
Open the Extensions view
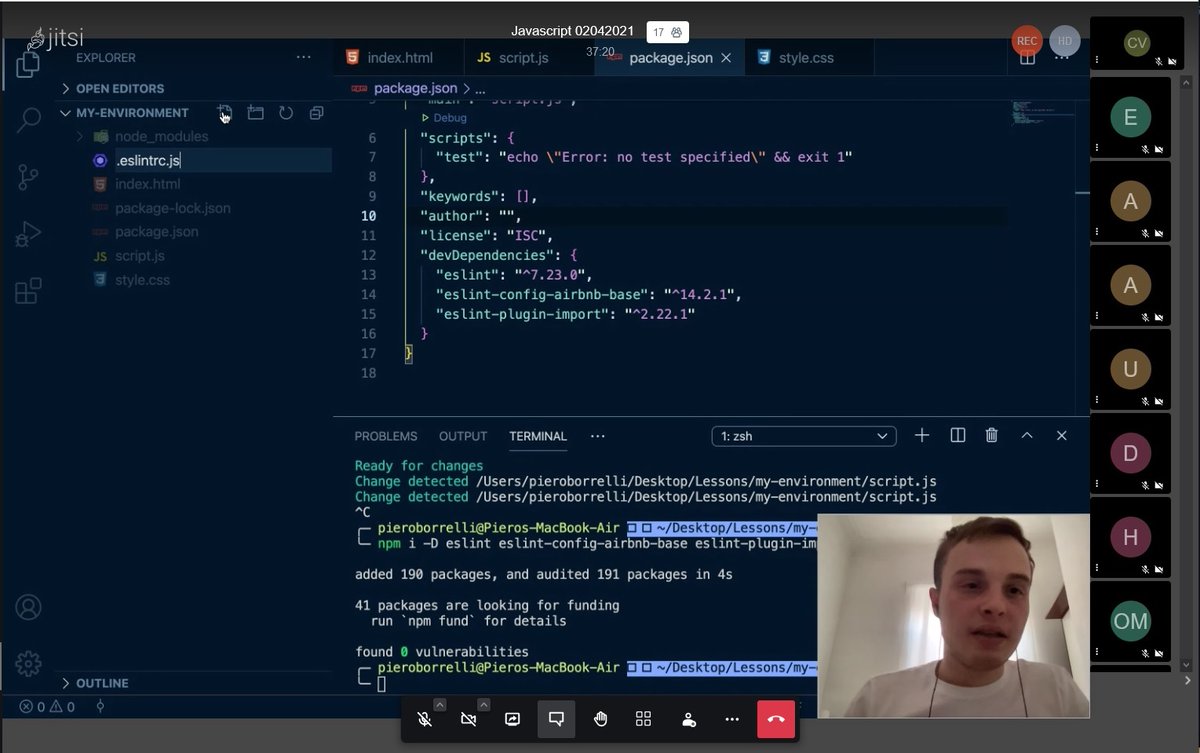pyautogui.click(x=28, y=291)
